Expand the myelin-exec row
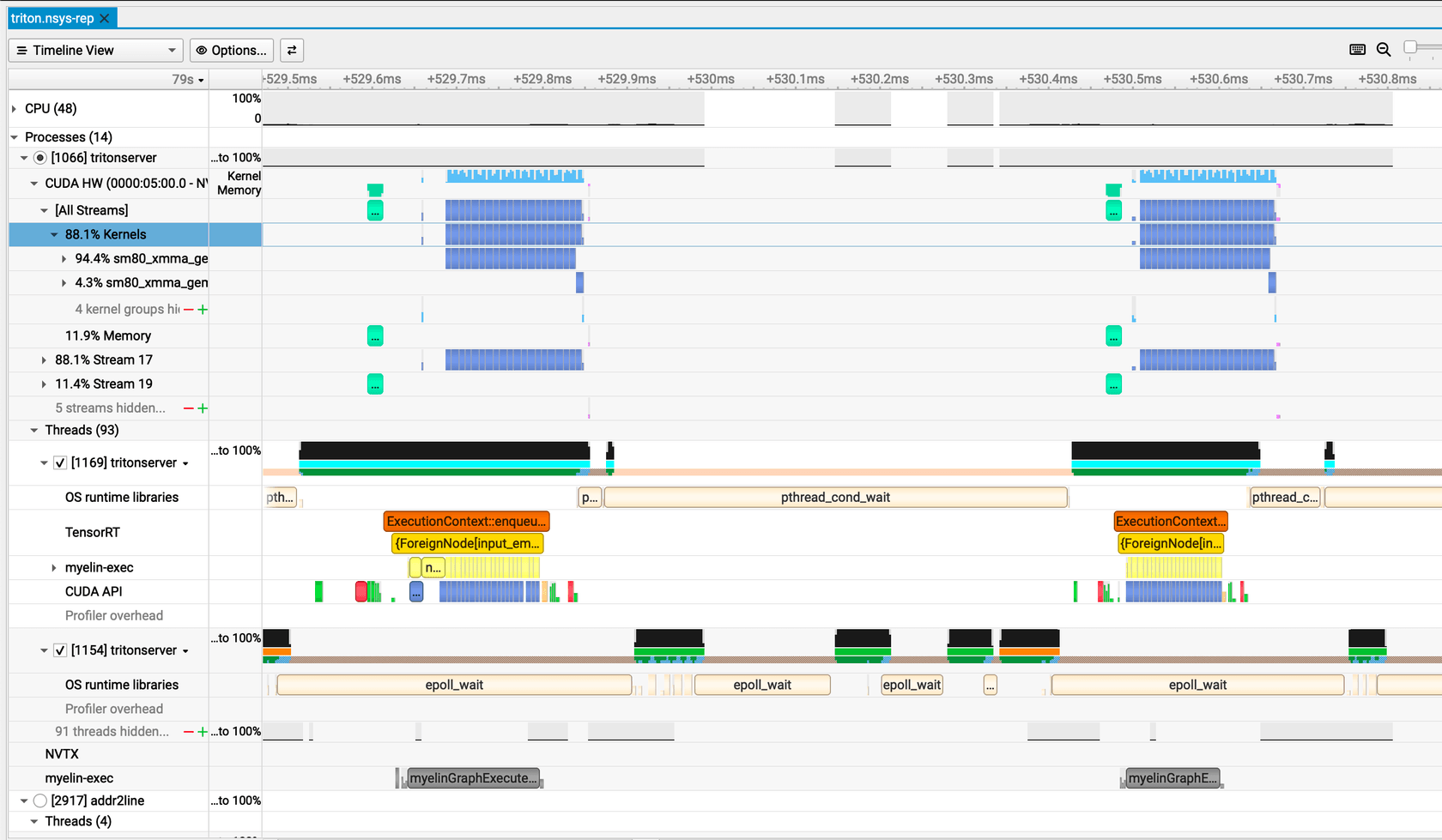 tap(52, 566)
